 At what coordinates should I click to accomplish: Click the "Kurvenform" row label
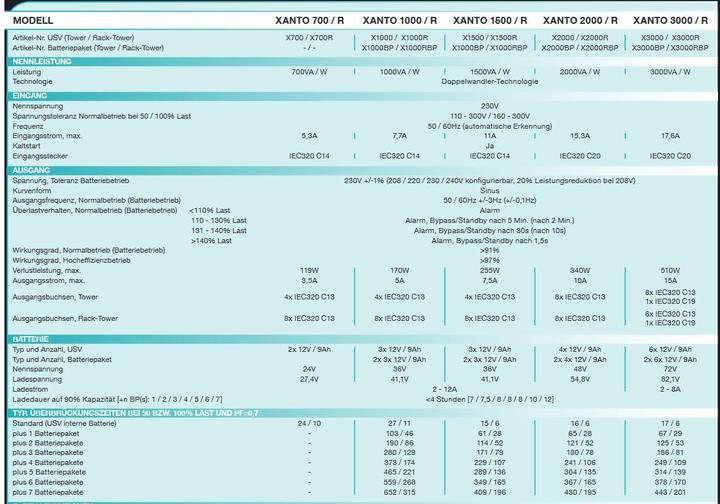[x=31, y=190]
